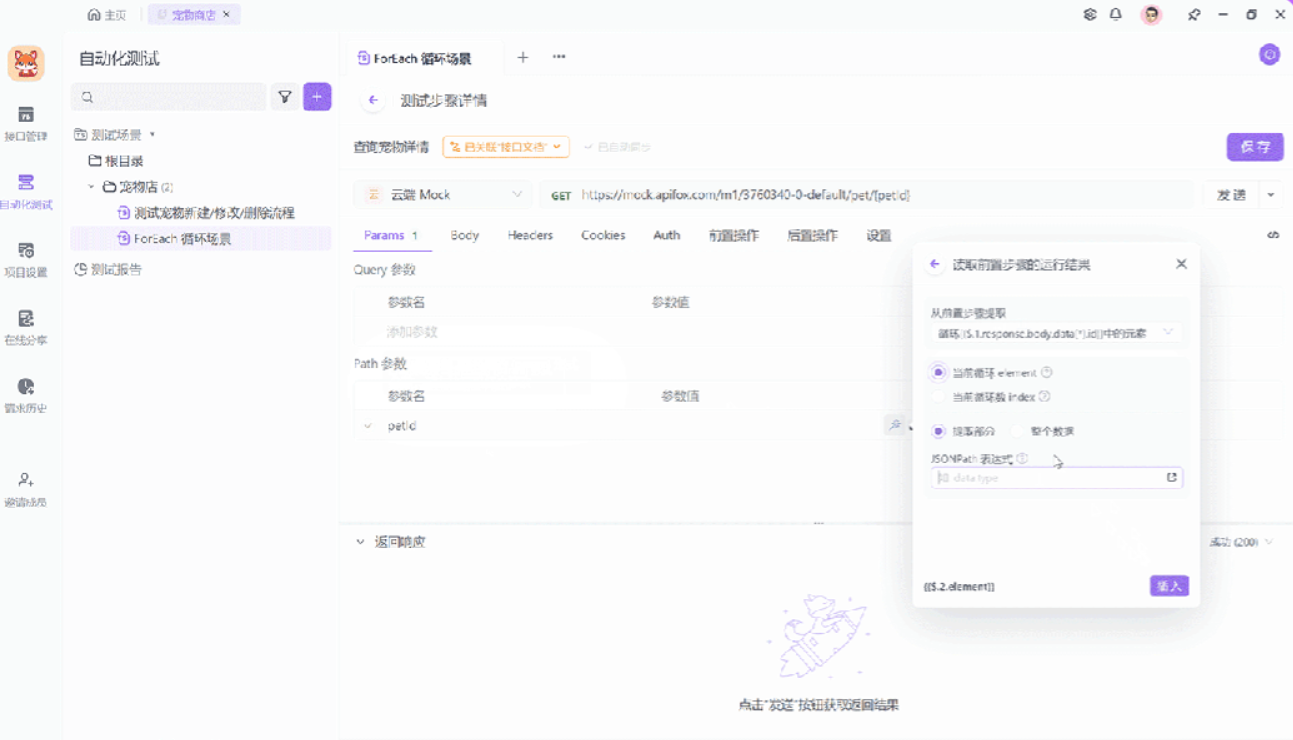Expand the petId parameter row

coord(367,425)
